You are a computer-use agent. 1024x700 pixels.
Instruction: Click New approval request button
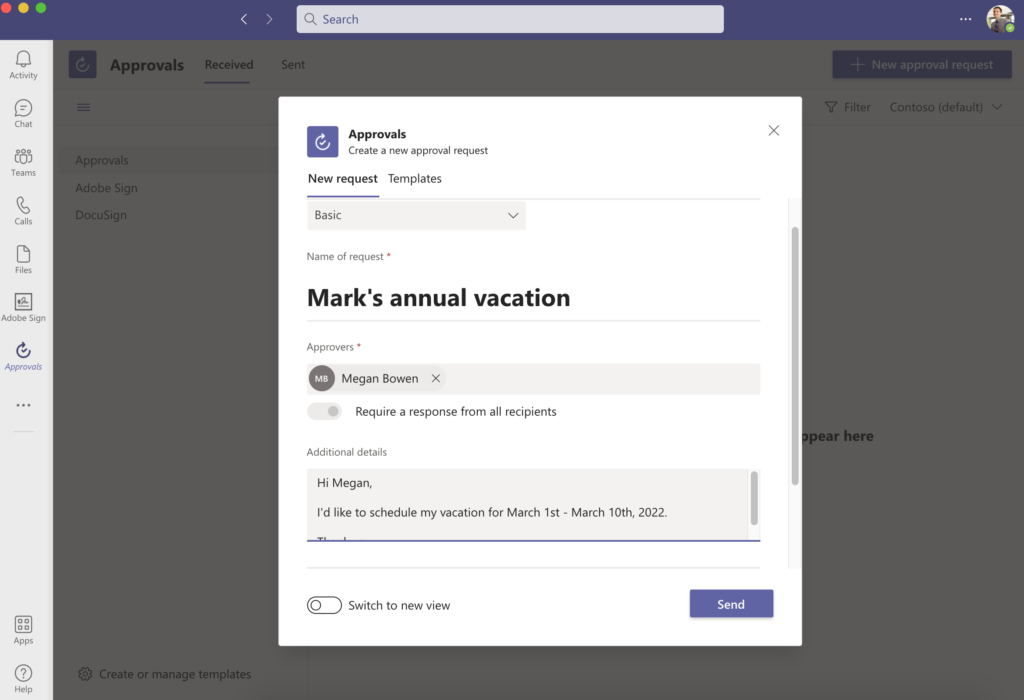[922, 65]
